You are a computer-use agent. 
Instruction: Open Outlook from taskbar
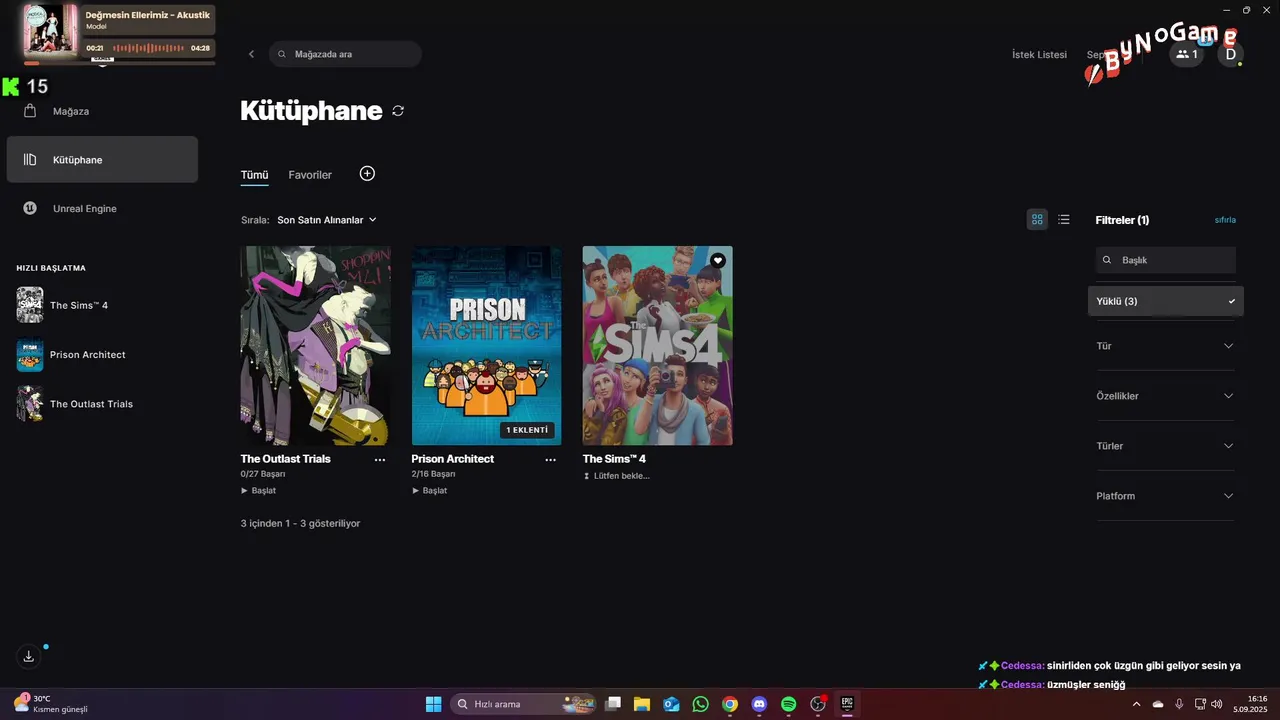click(x=671, y=704)
